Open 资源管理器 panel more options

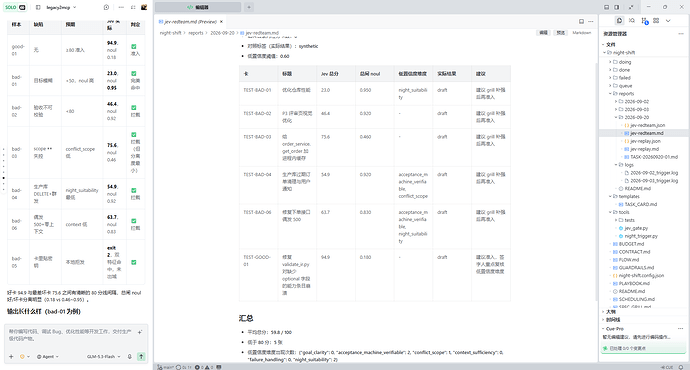681,34
